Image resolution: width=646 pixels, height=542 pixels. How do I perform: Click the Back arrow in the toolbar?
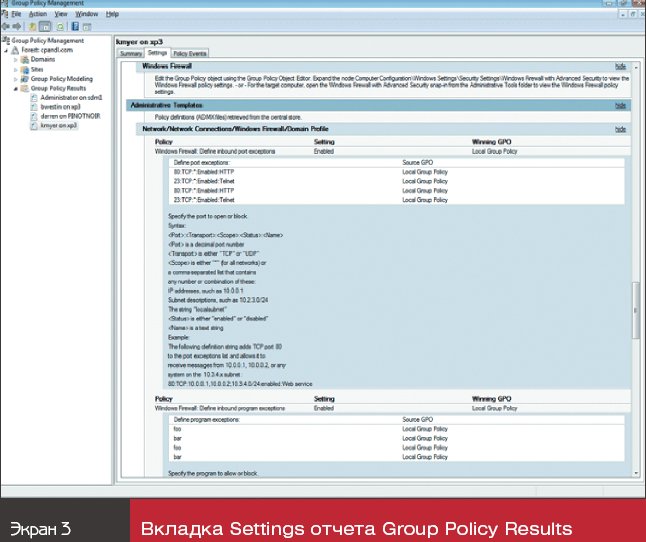click(x=5, y=27)
